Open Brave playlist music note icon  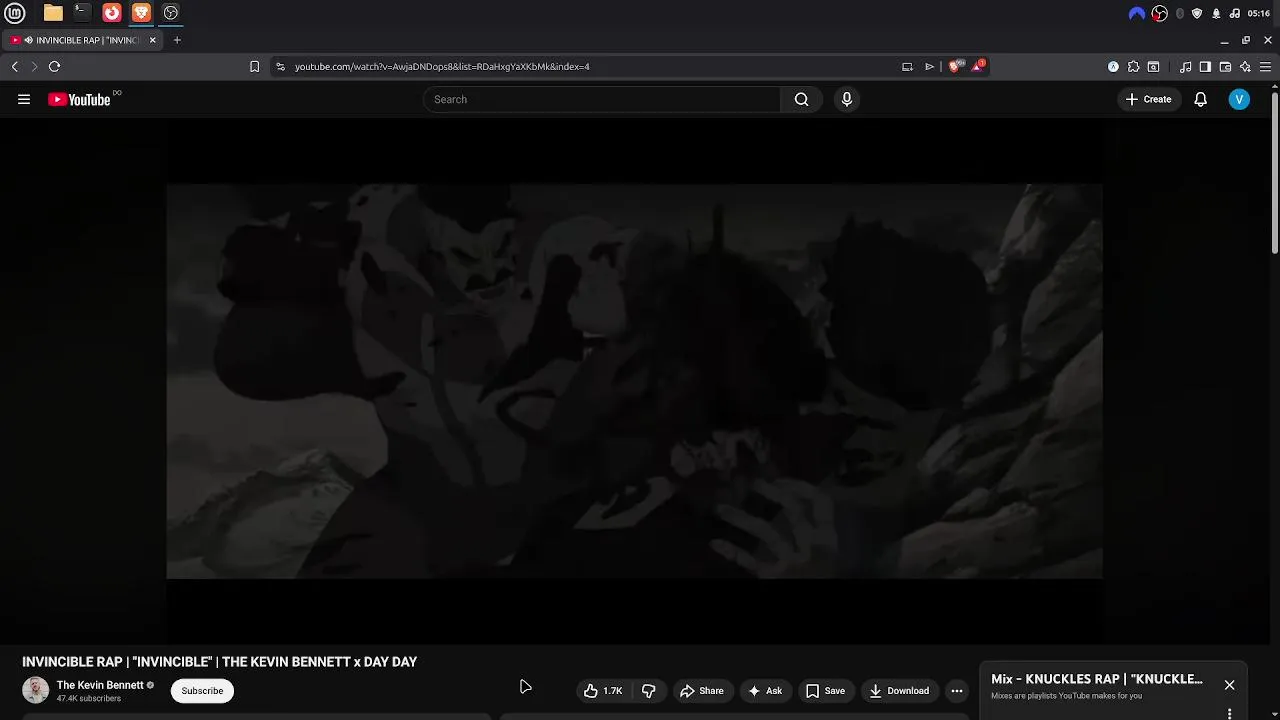tap(1185, 66)
